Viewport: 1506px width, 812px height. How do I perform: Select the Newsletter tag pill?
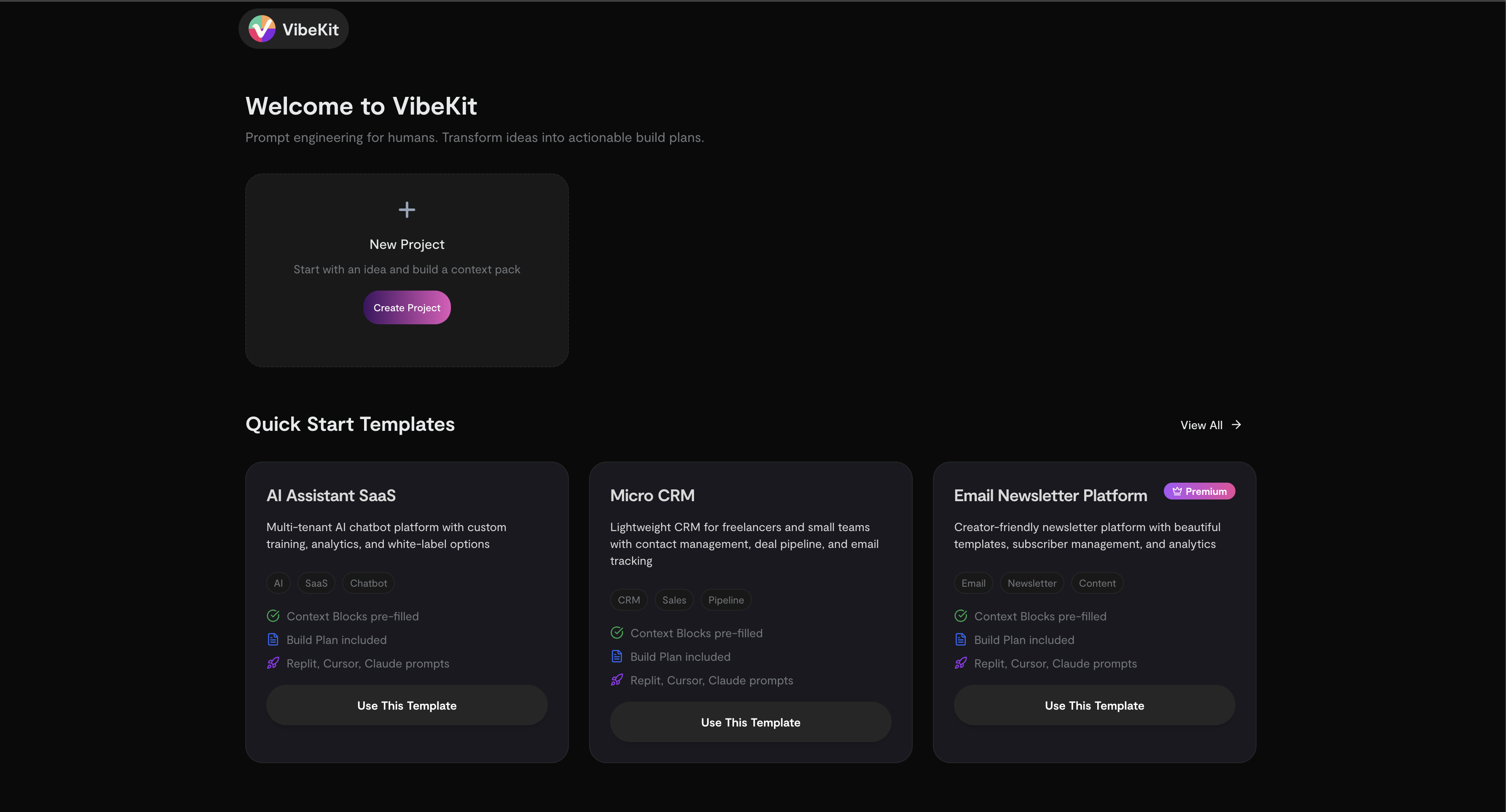(x=1032, y=582)
